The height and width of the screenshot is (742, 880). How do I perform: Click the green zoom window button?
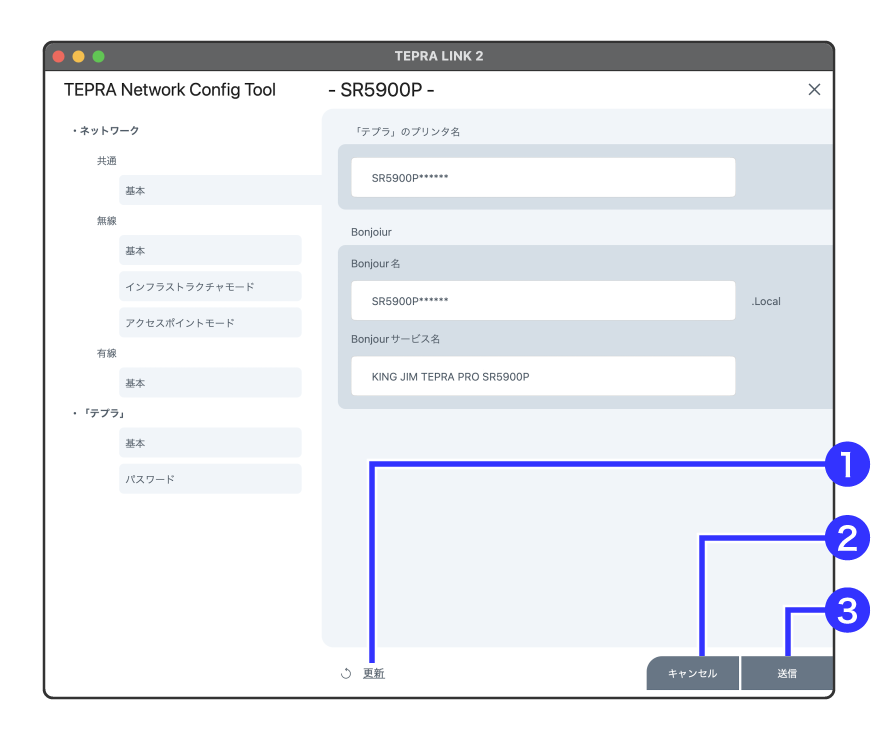[98, 56]
